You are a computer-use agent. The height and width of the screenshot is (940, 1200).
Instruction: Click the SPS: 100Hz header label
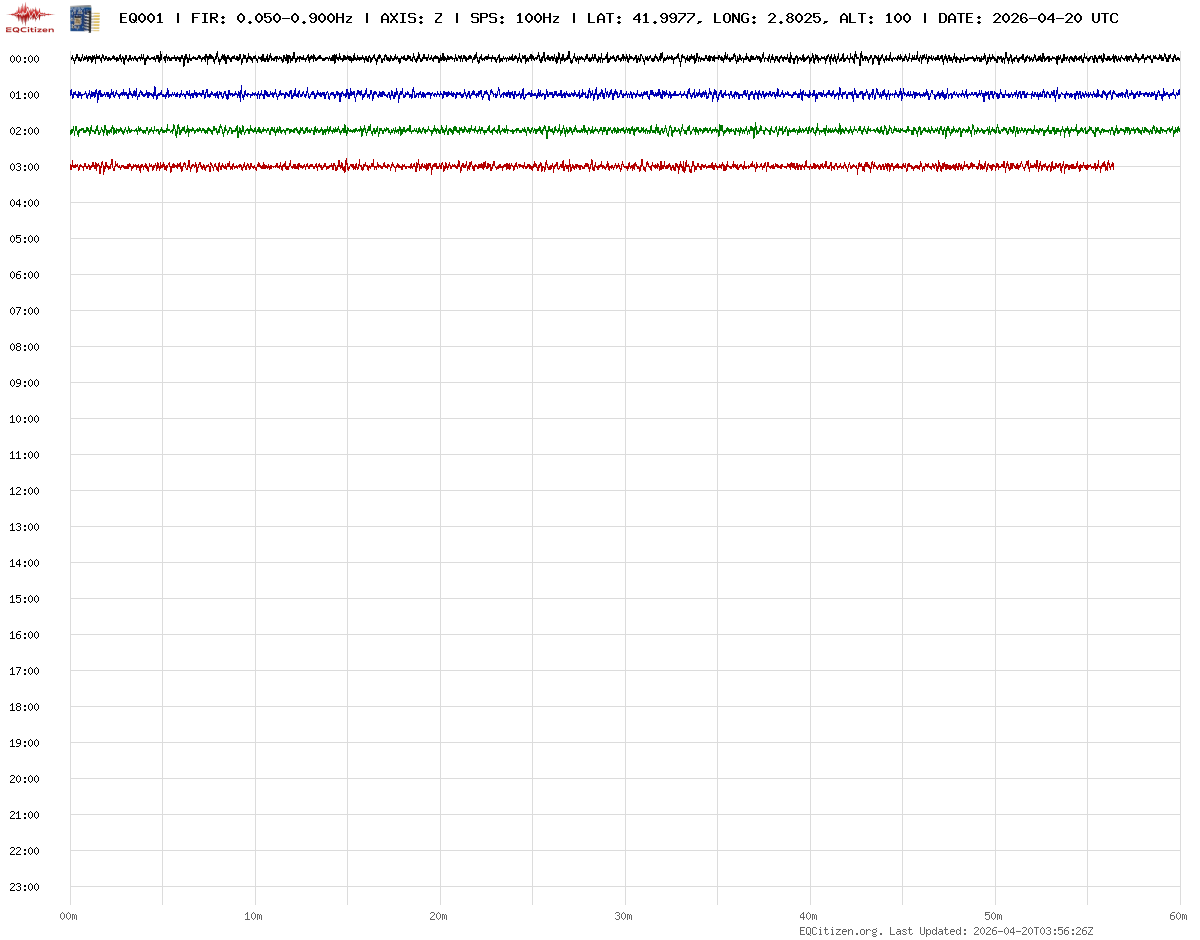point(514,19)
